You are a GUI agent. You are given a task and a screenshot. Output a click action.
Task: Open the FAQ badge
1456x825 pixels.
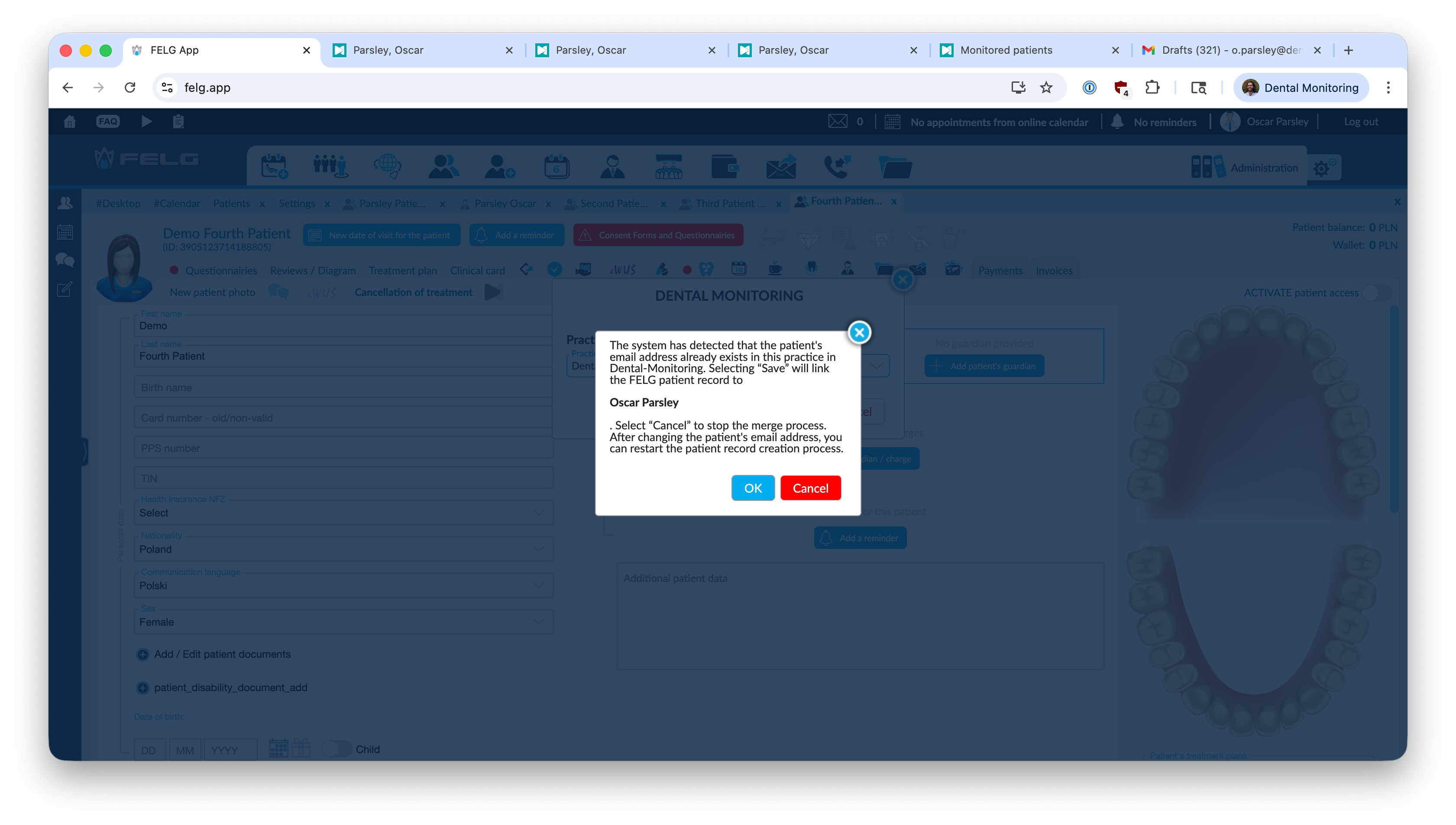point(107,121)
